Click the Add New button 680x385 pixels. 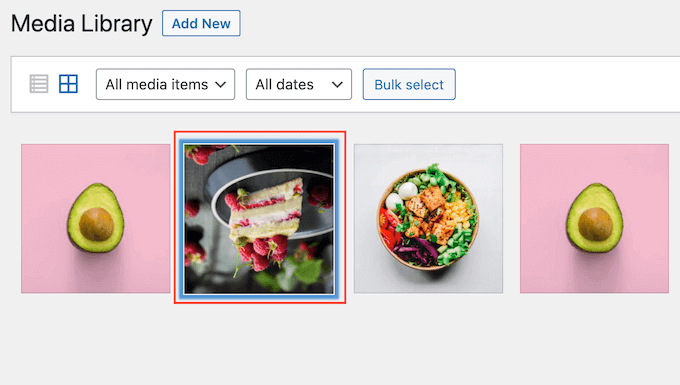[x=201, y=23]
